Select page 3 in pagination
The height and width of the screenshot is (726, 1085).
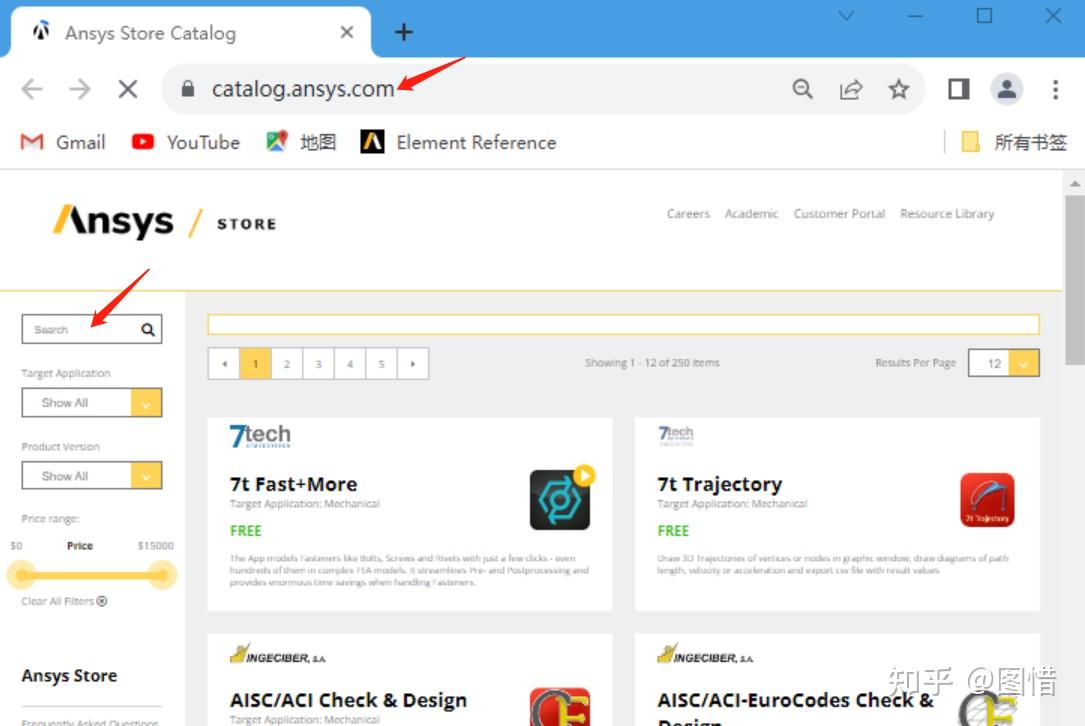click(x=318, y=363)
